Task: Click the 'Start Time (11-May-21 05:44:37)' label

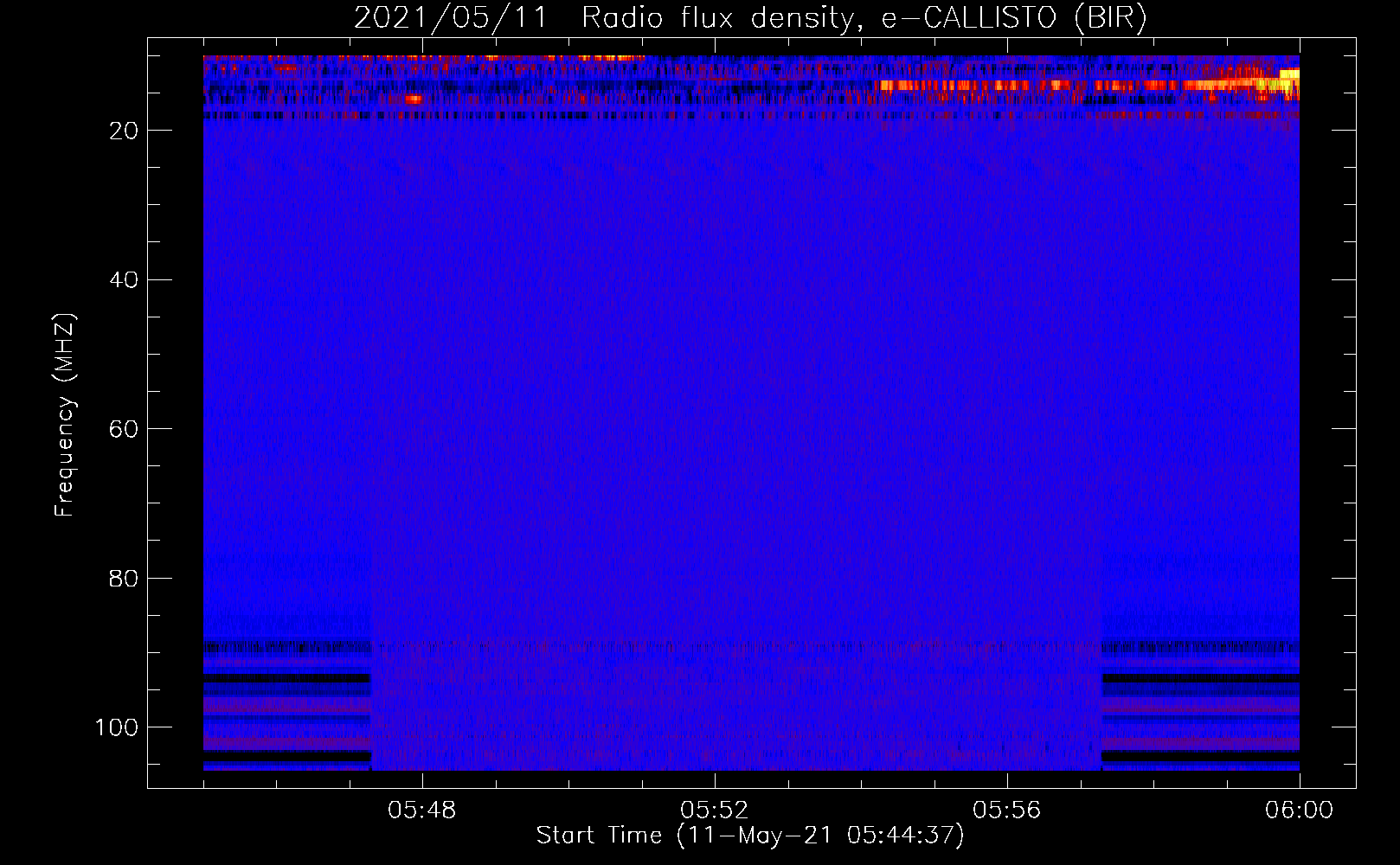Action: (750, 836)
